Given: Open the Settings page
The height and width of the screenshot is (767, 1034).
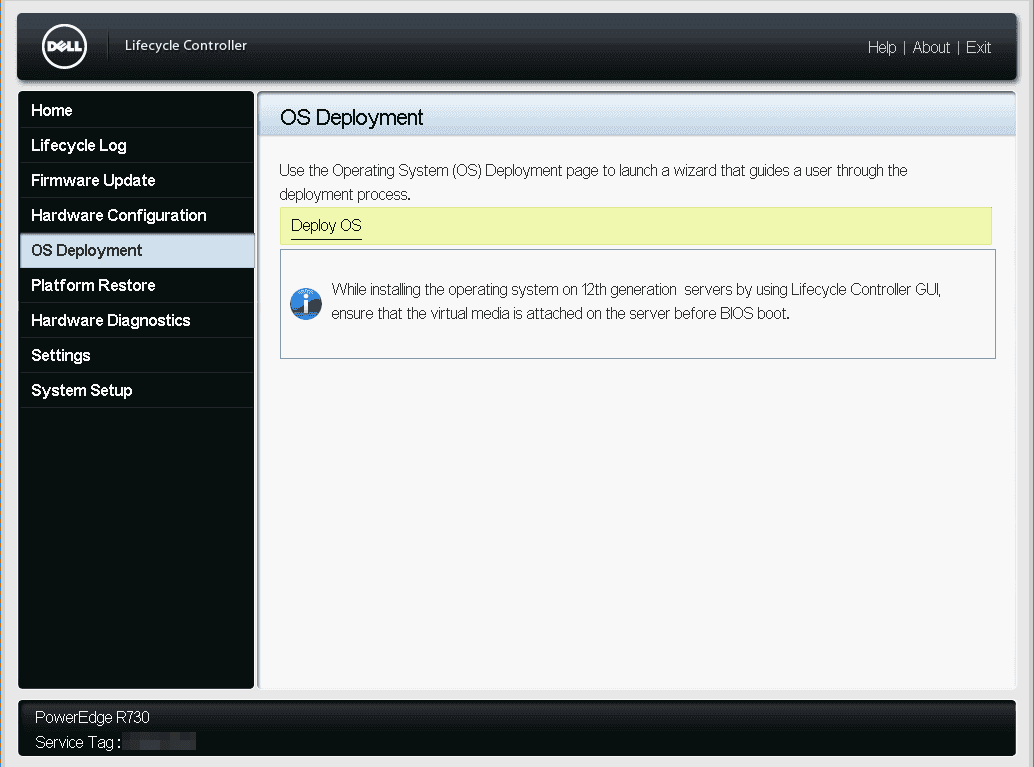Looking at the screenshot, I should (60, 355).
